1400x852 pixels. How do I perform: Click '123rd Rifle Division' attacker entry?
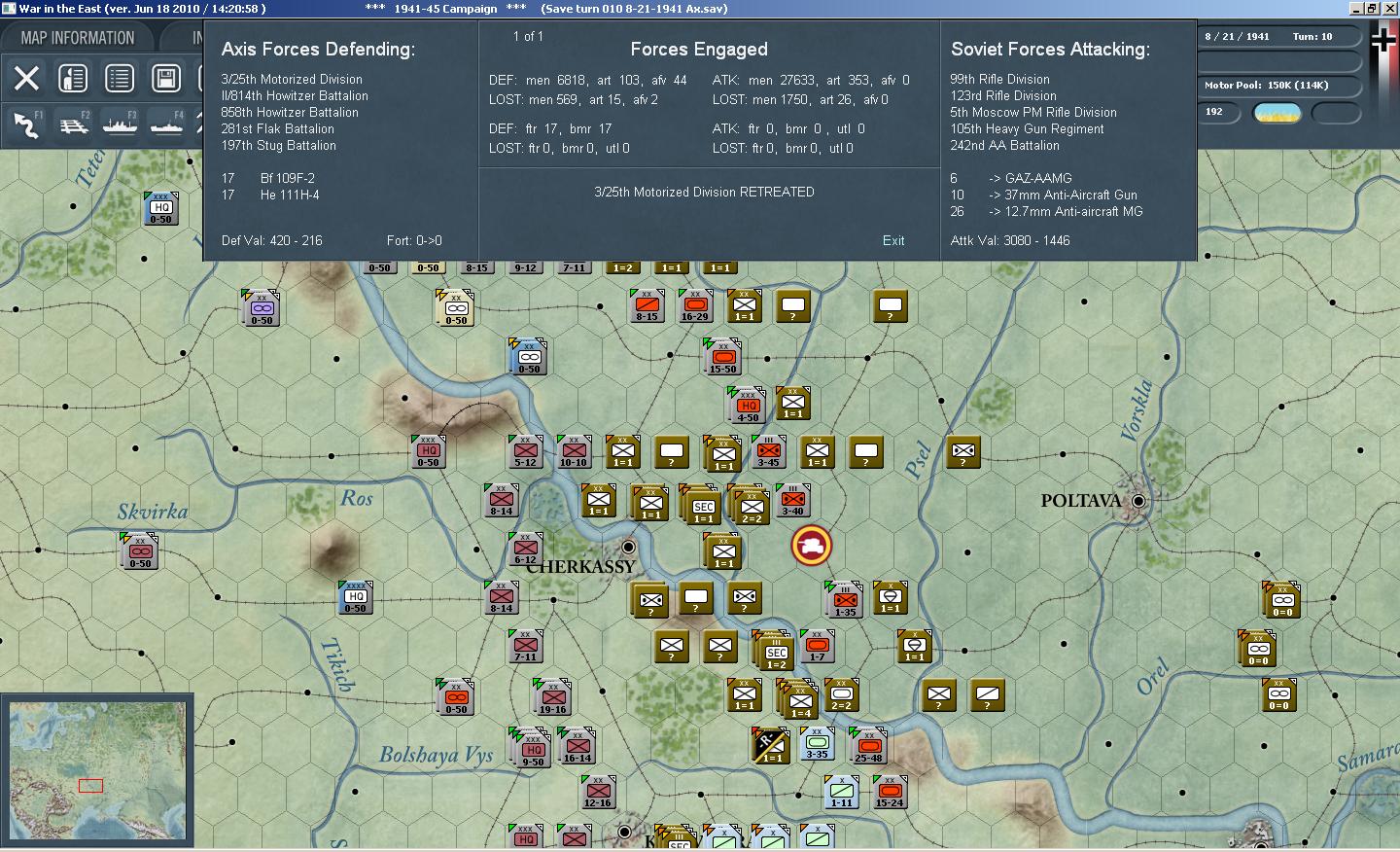pos(1003,95)
